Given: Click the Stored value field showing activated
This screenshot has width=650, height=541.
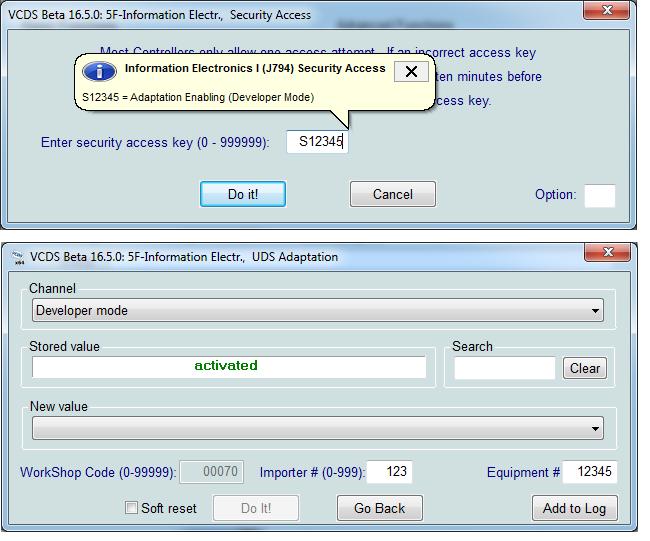Looking at the screenshot, I should [229, 366].
